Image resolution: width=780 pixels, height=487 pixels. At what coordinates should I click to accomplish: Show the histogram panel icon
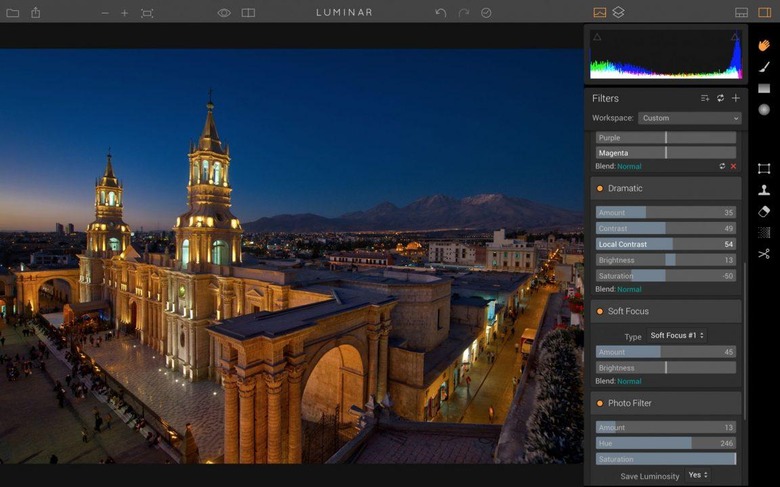599,13
